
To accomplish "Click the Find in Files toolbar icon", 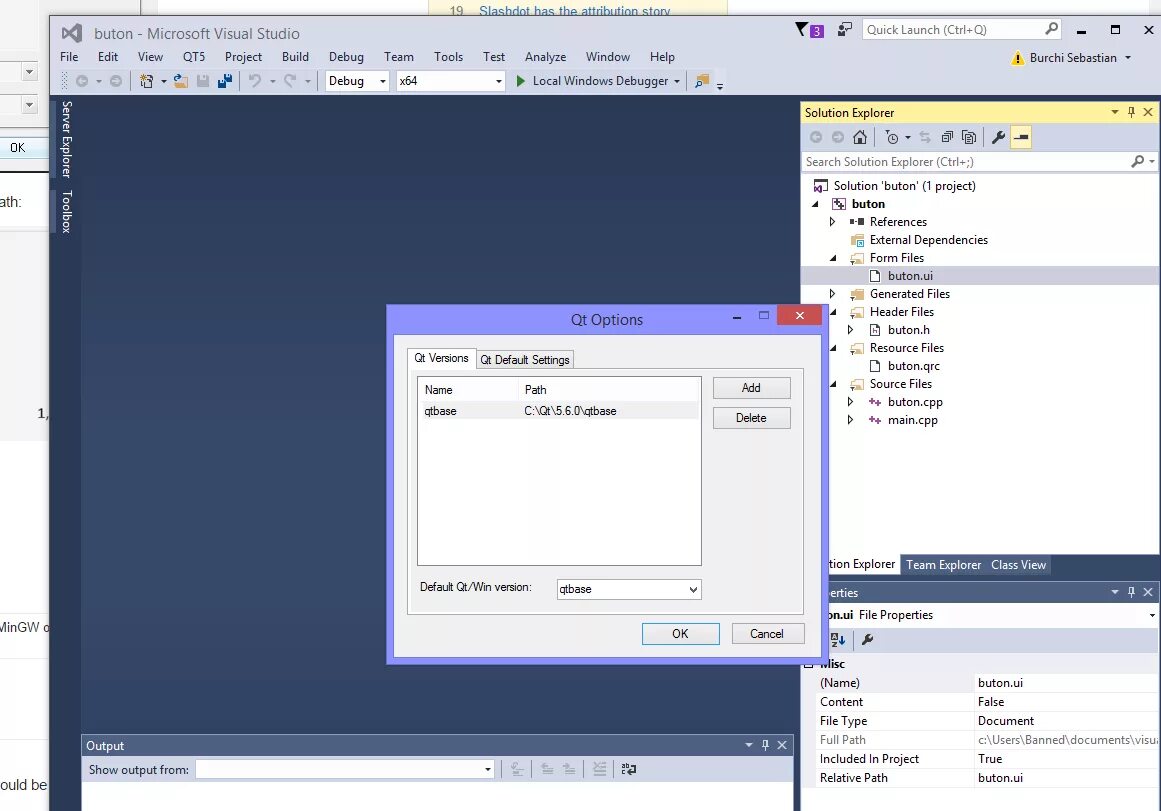I will (x=702, y=81).
